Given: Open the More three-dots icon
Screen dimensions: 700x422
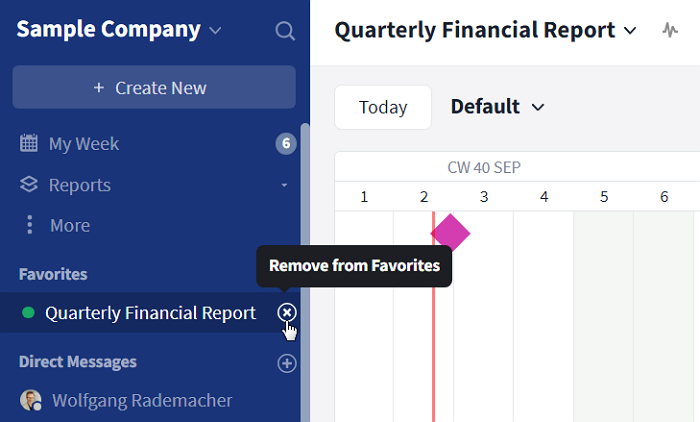Looking at the screenshot, I should [29, 225].
